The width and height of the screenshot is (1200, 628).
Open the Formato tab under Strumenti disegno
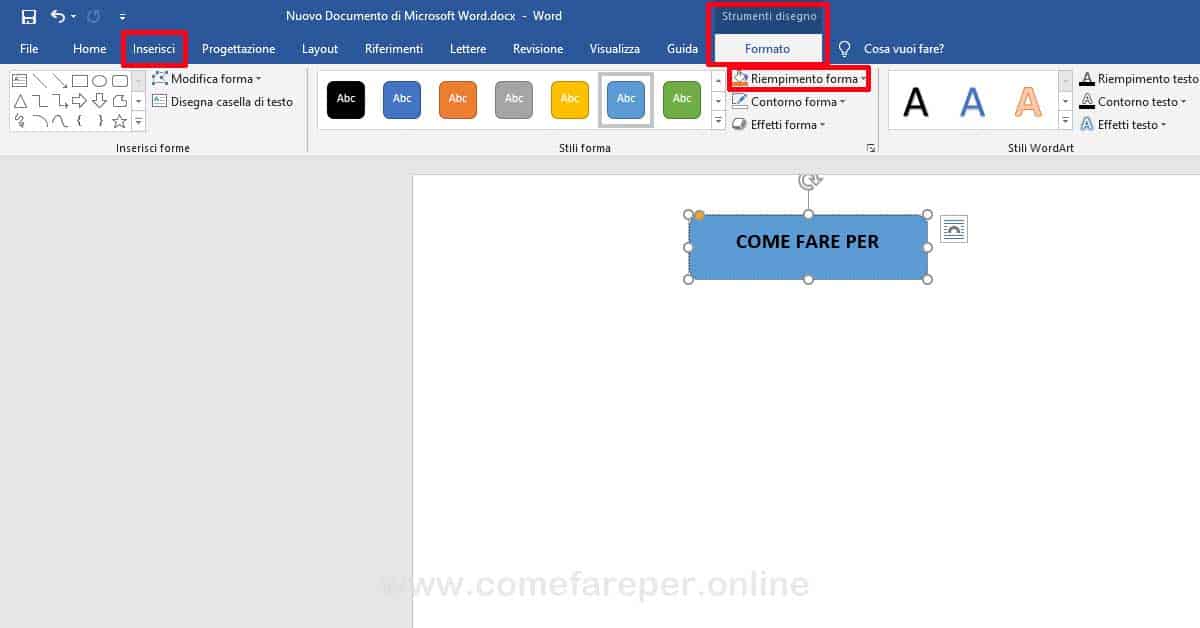768,48
